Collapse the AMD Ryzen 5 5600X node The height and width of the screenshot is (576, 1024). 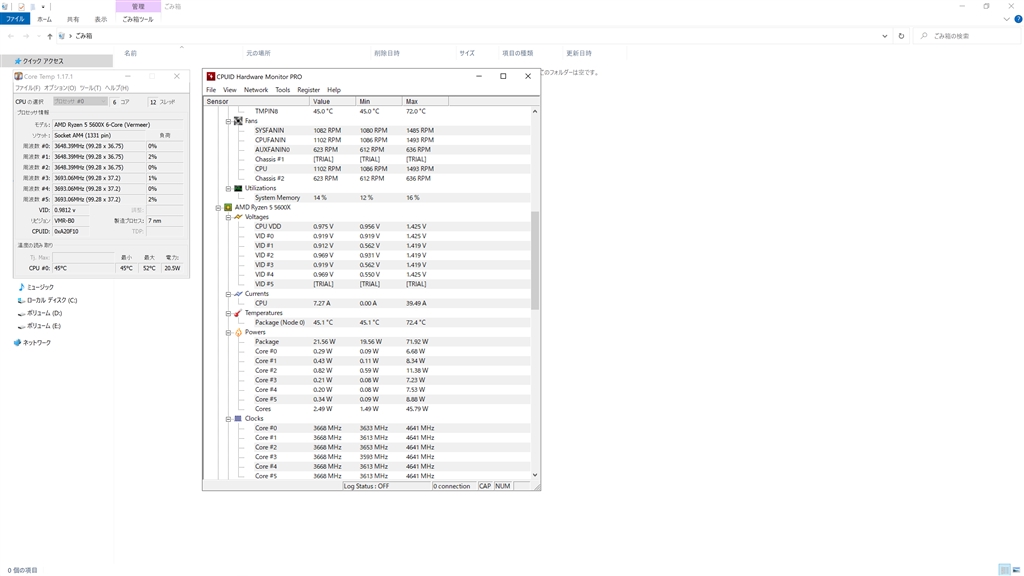pyautogui.click(x=218, y=208)
